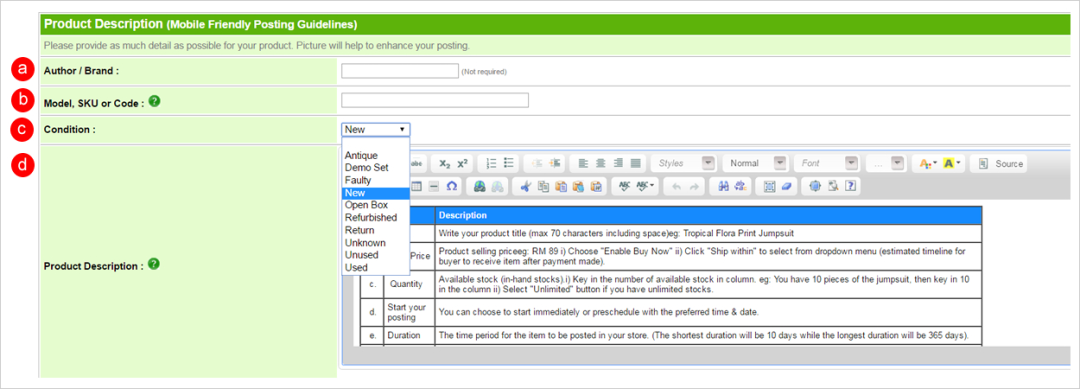The image size is (1080, 389).
Task: Click the superscript button in the editor toolbar
Action: pos(462,164)
